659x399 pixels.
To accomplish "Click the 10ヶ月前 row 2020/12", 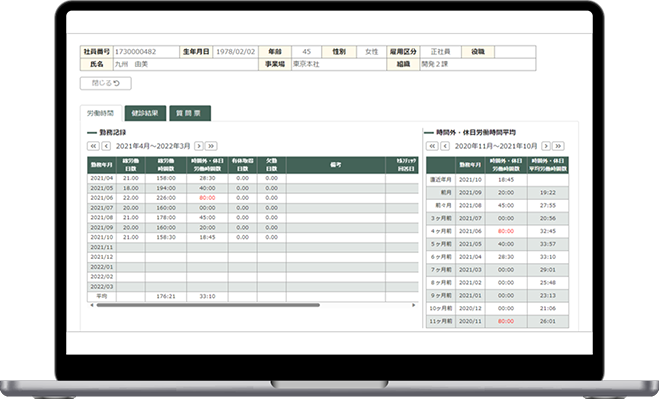I will click(497, 308).
